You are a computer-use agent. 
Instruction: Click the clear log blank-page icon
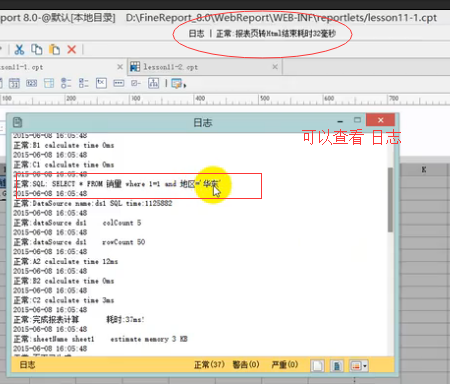(x=317, y=366)
